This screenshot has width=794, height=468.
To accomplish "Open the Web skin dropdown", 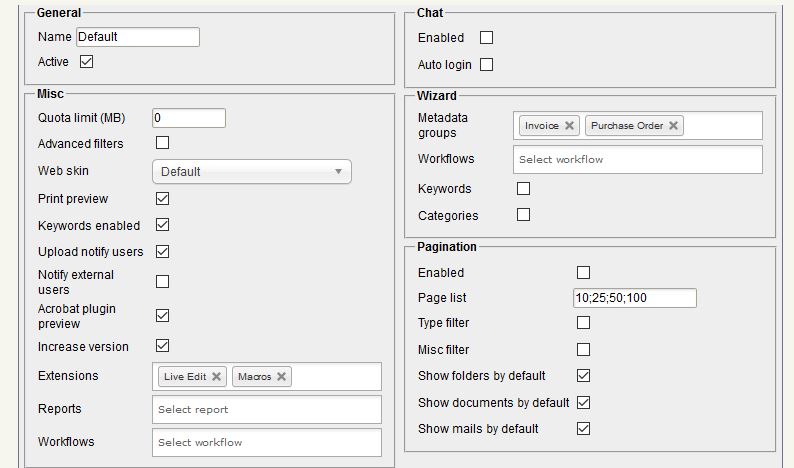I will point(252,172).
